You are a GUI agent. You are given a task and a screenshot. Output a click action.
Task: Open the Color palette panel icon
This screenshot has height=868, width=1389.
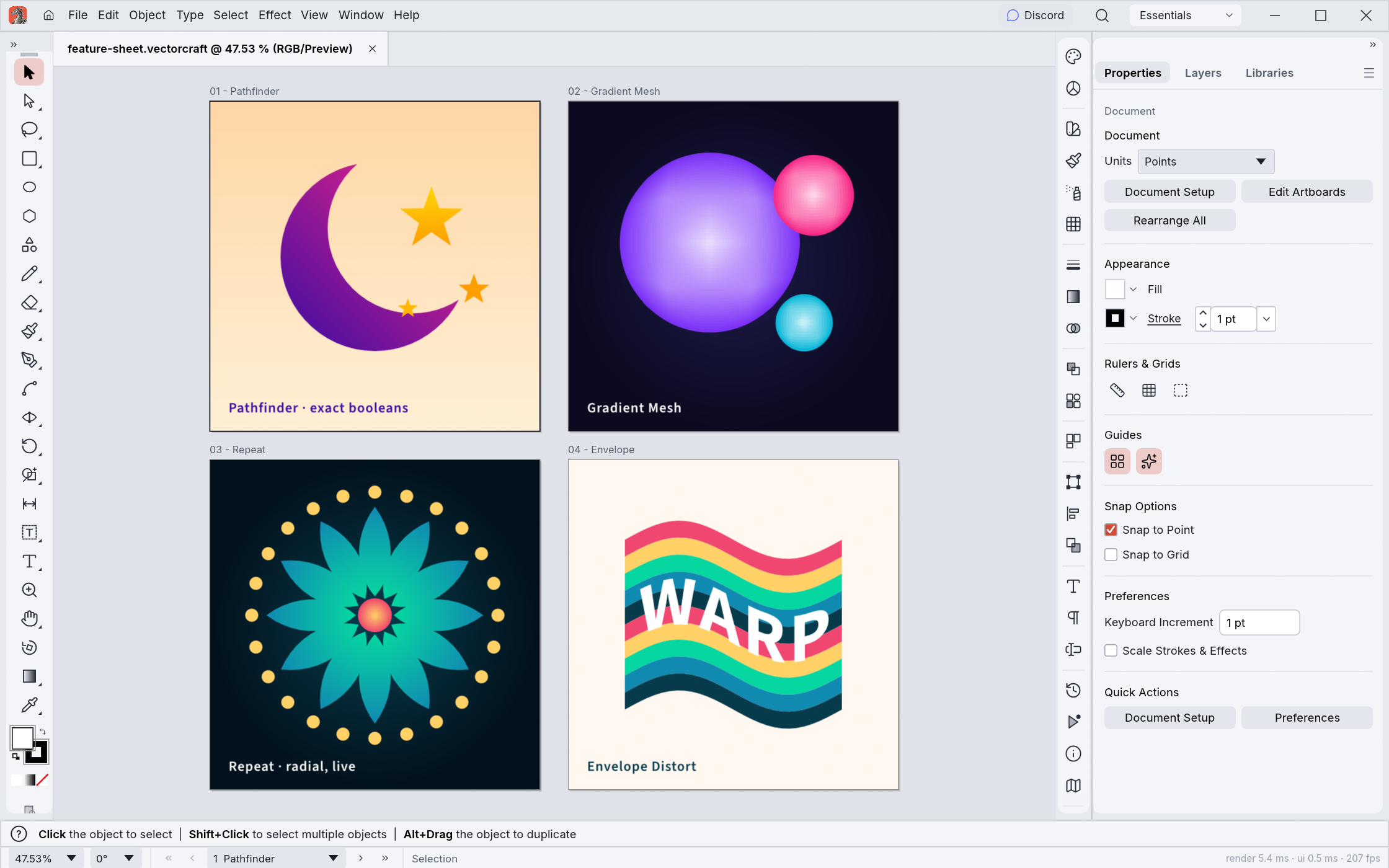[1073, 56]
